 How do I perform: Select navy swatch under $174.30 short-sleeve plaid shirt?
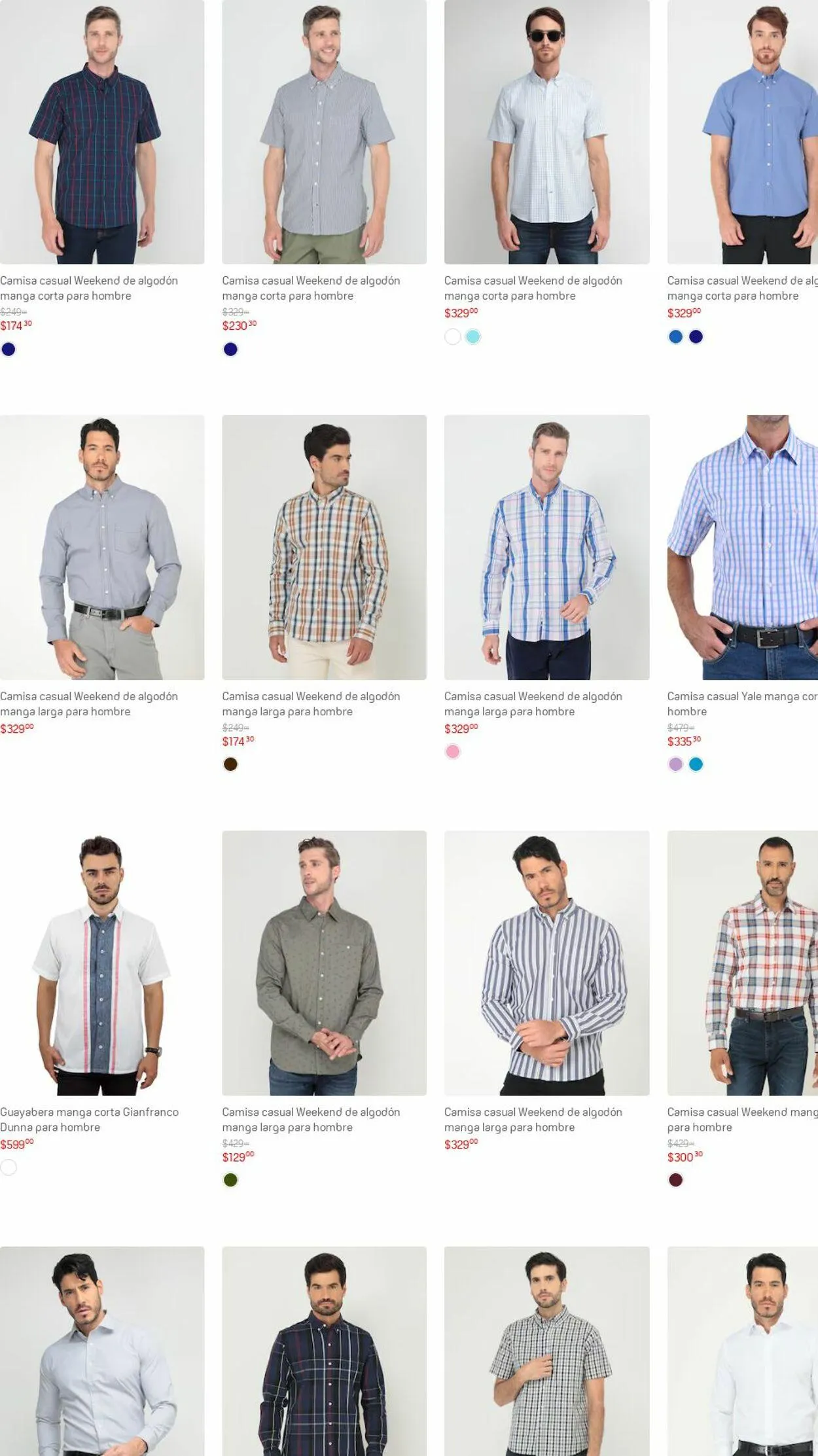(9, 349)
